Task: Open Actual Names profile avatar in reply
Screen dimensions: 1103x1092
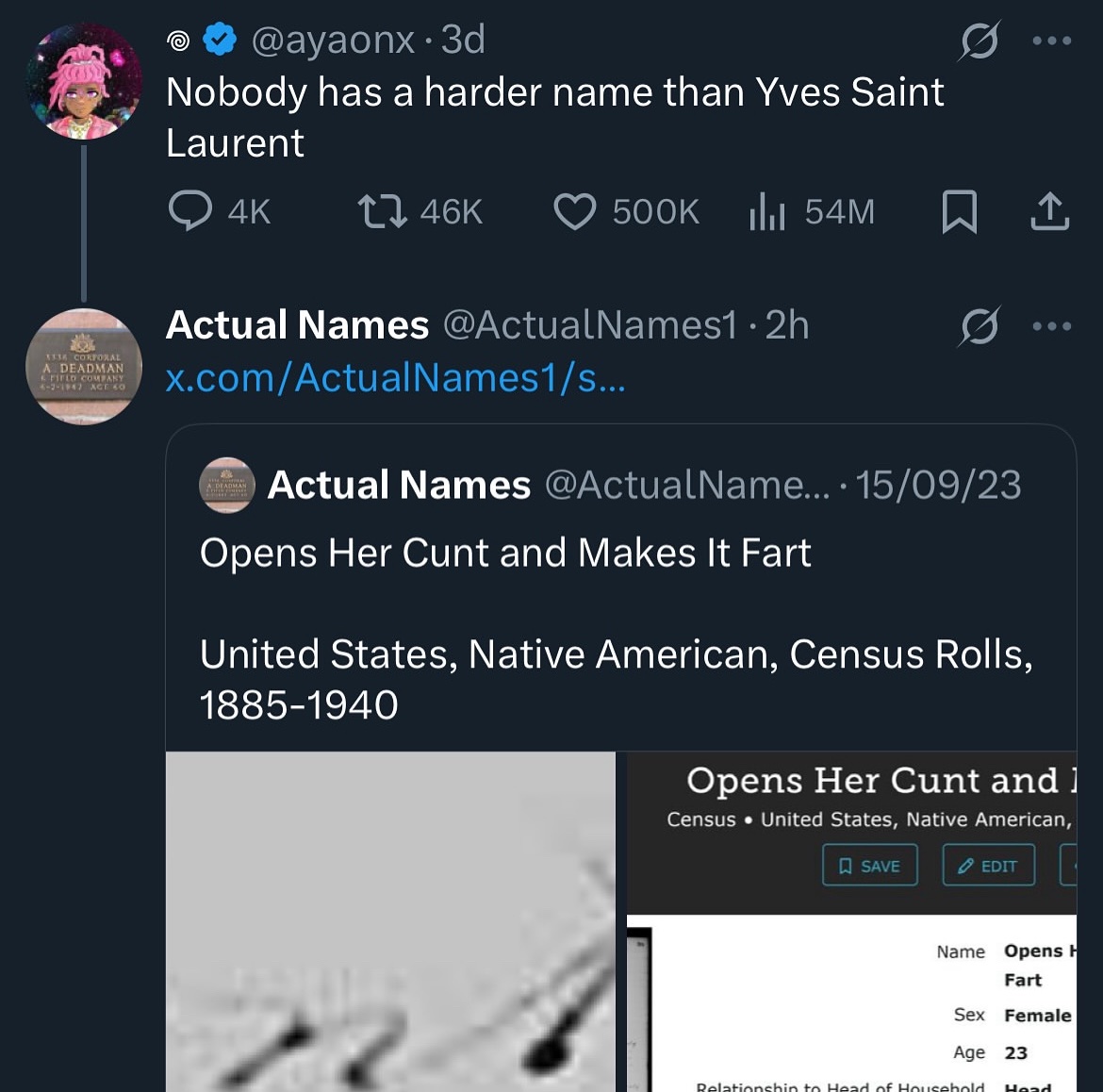Action: click(84, 366)
